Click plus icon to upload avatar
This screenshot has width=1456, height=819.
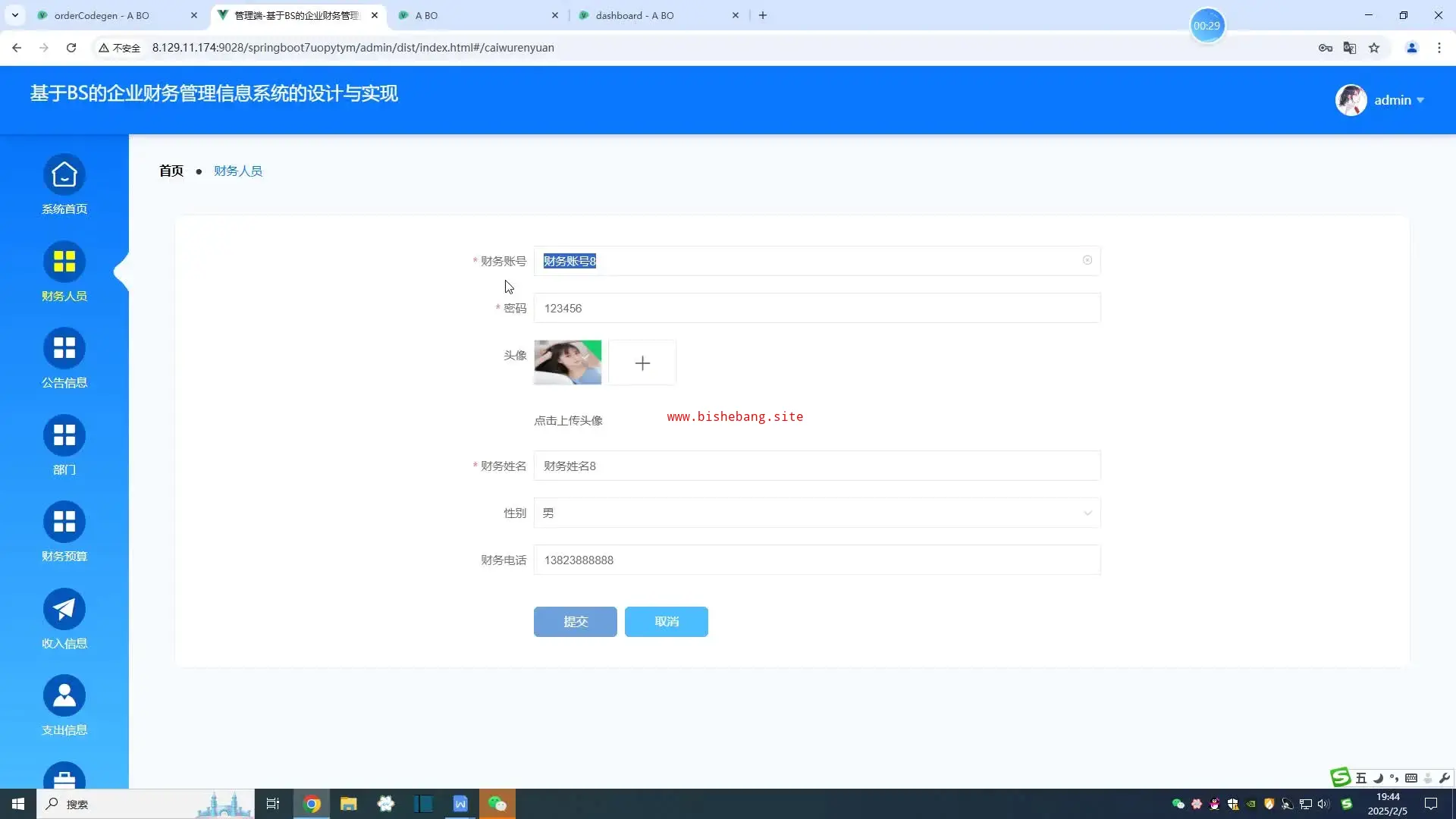(642, 363)
